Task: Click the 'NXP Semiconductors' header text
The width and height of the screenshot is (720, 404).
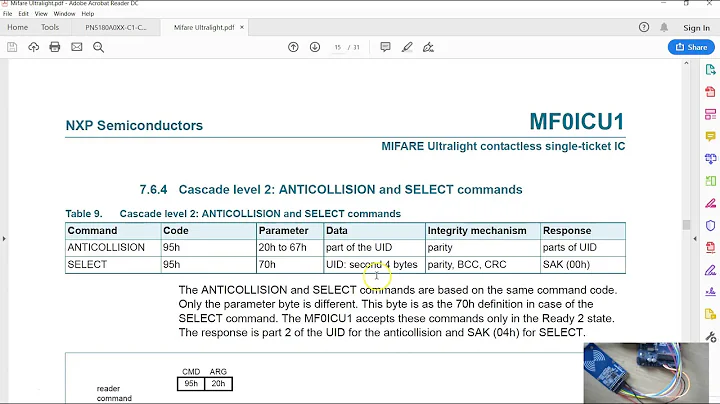Action: 134,125
